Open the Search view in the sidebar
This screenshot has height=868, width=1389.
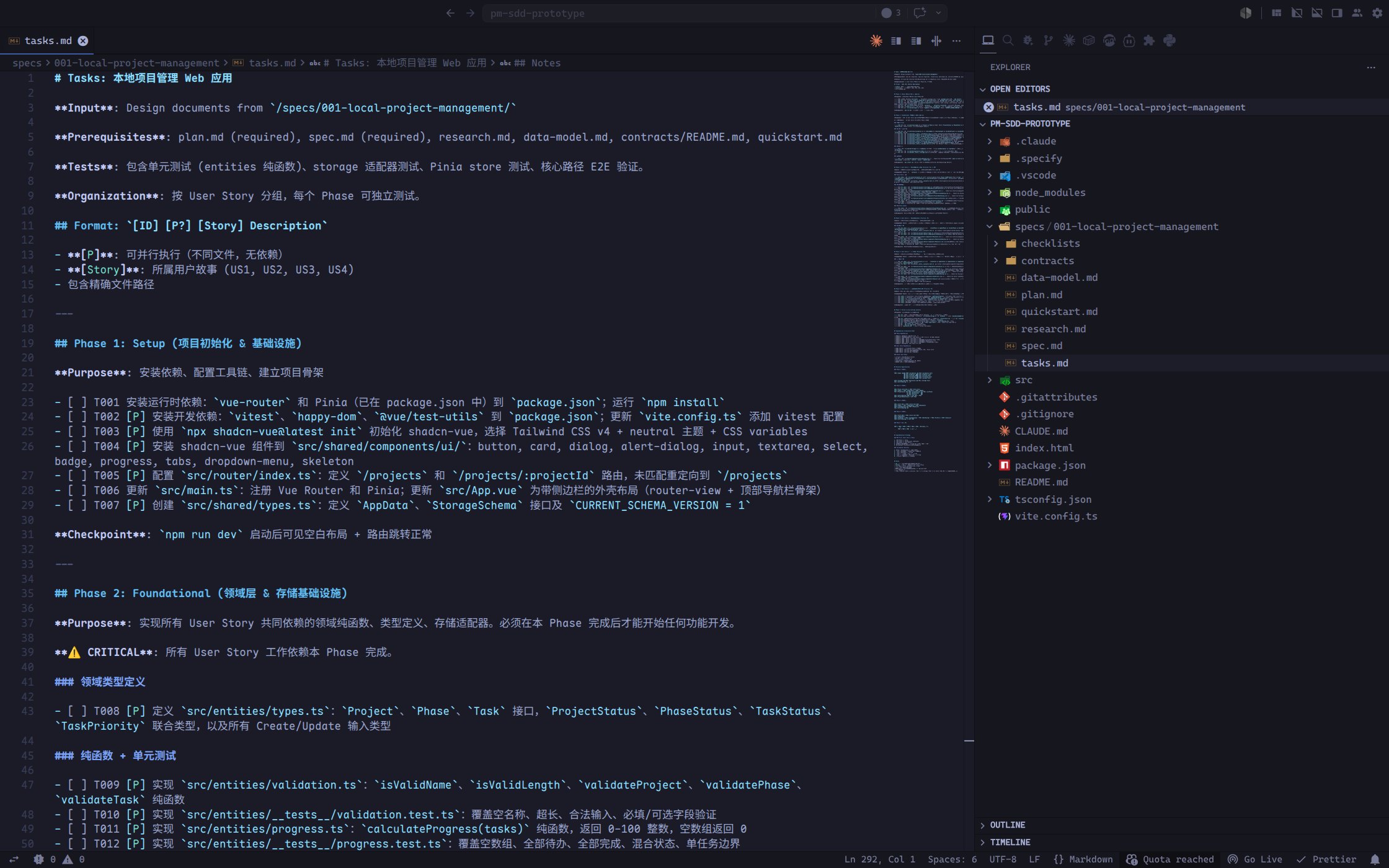point(1008,40)
